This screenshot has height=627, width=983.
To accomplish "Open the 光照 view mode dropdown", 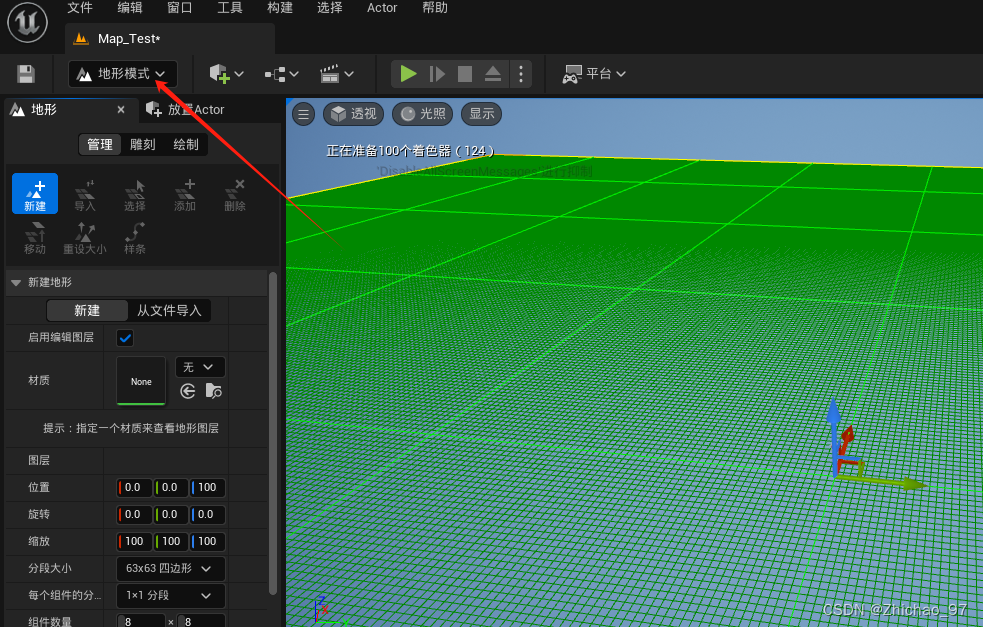I will tap(423, 114).
